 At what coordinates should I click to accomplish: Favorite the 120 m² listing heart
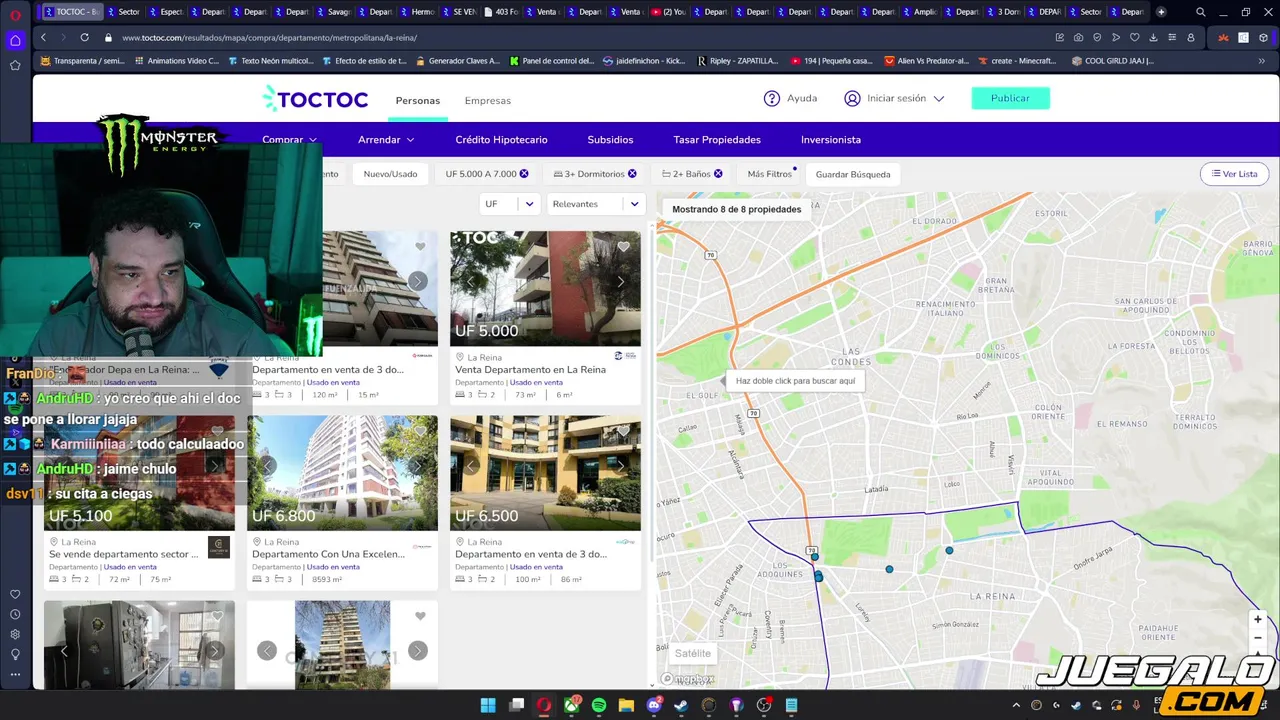click(420, 246)
